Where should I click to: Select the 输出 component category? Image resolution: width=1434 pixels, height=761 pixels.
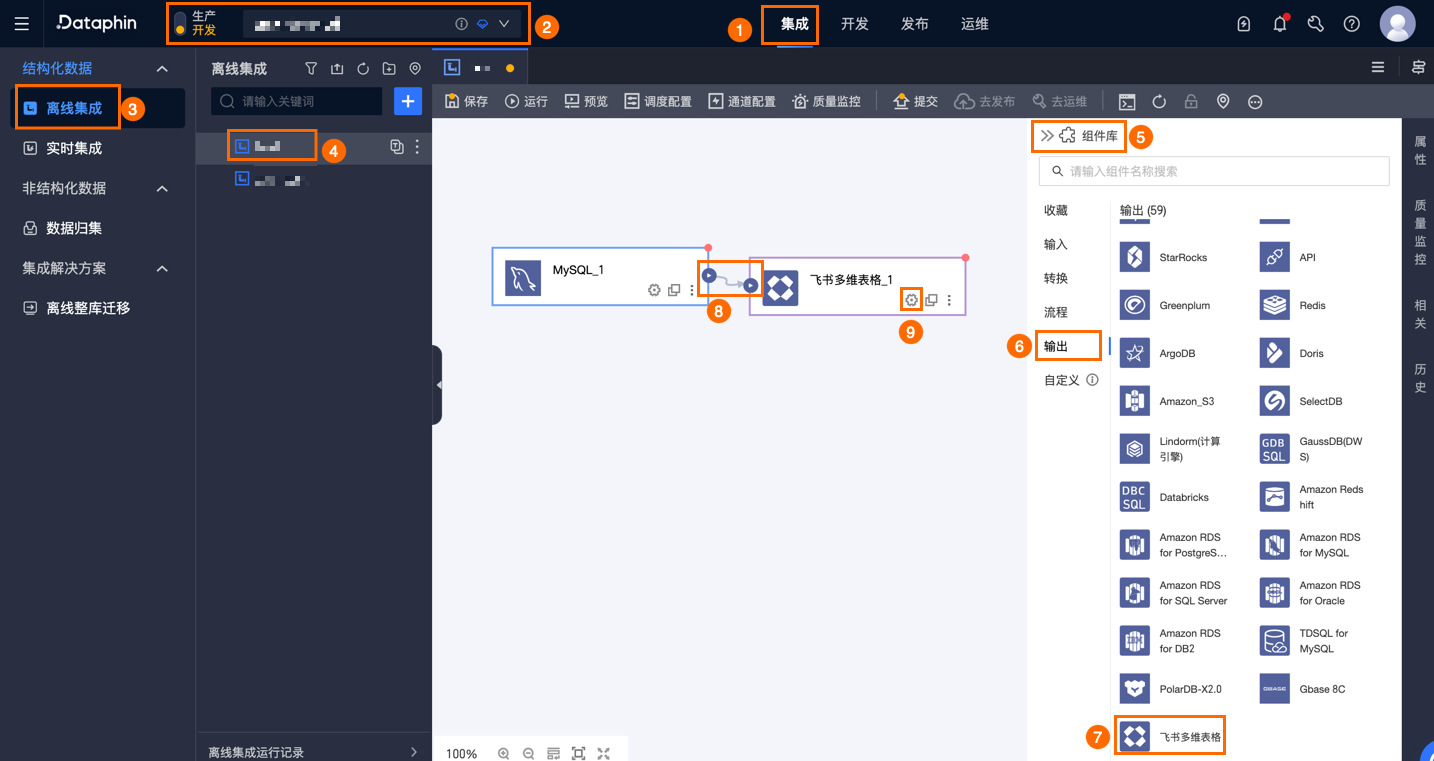(1056, 346)
